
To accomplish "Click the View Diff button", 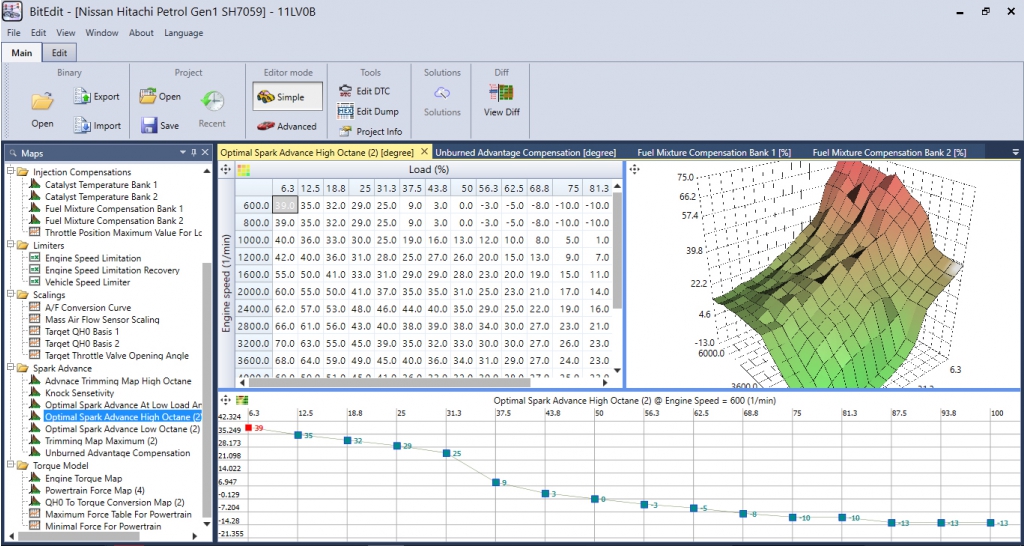I will (x=502, y=102).
